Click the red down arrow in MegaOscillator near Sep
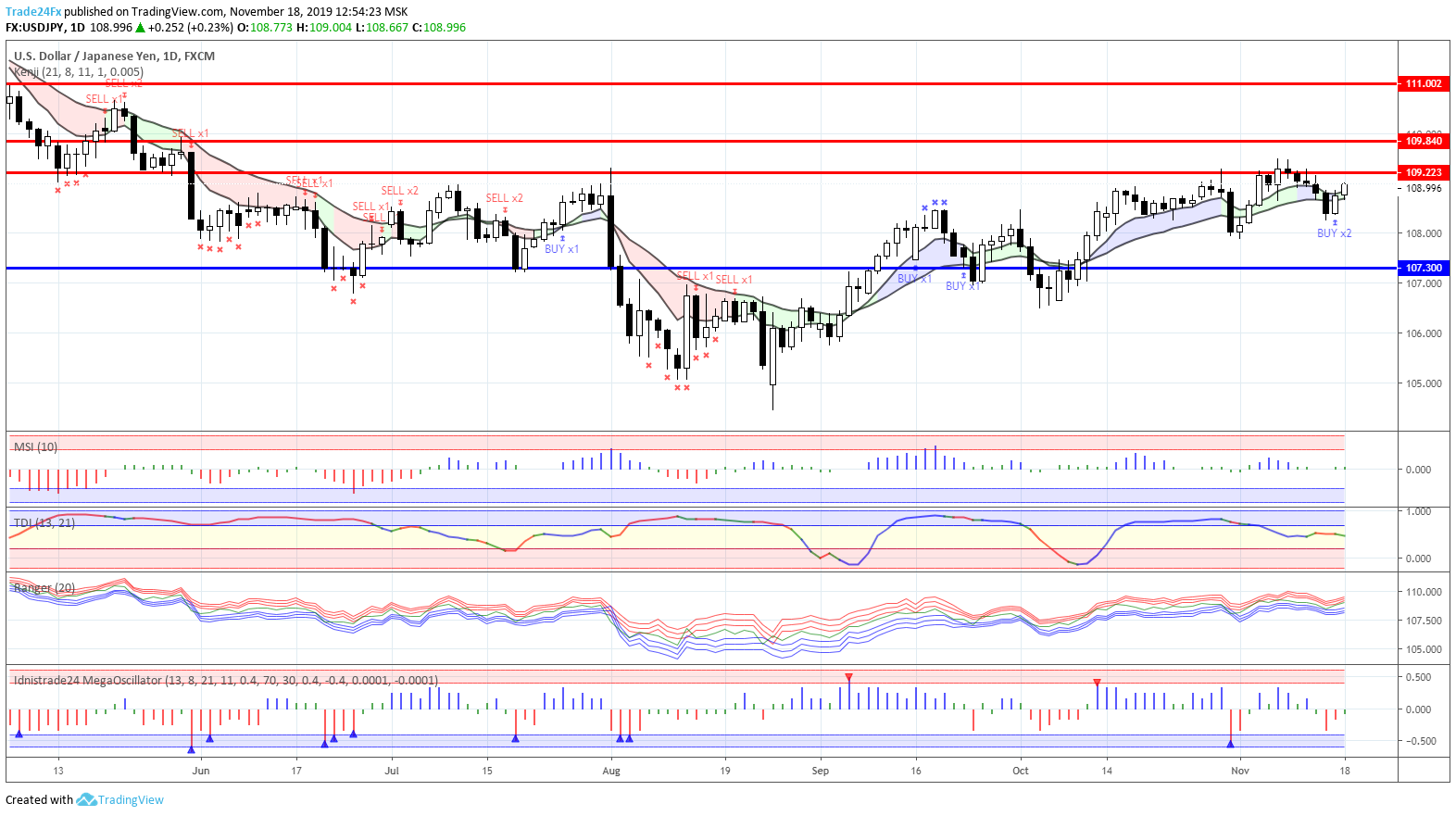 click(848, 678)
